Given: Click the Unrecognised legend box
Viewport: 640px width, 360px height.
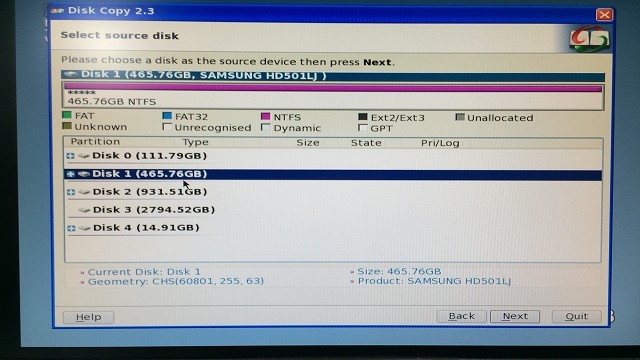Looking at the screenshot, I should point(167,127).
